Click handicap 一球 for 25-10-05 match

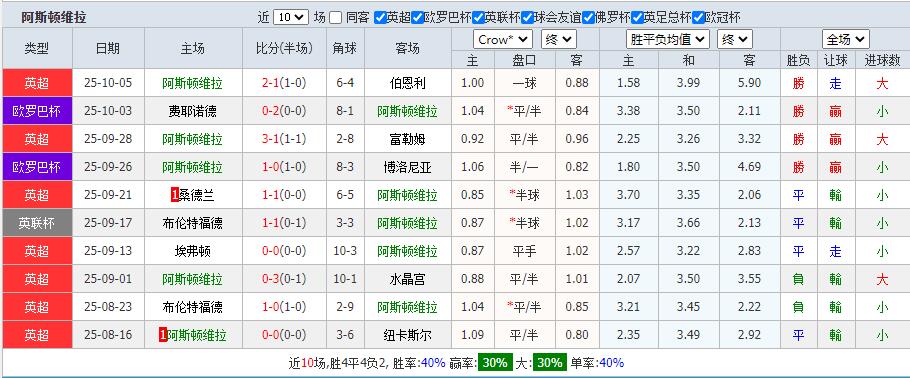(526, 83)
